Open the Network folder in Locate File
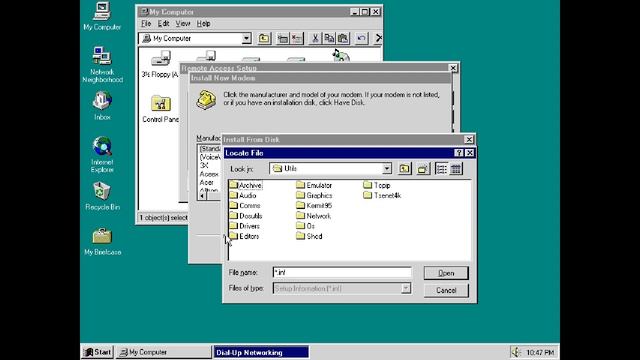 point(313,216)
